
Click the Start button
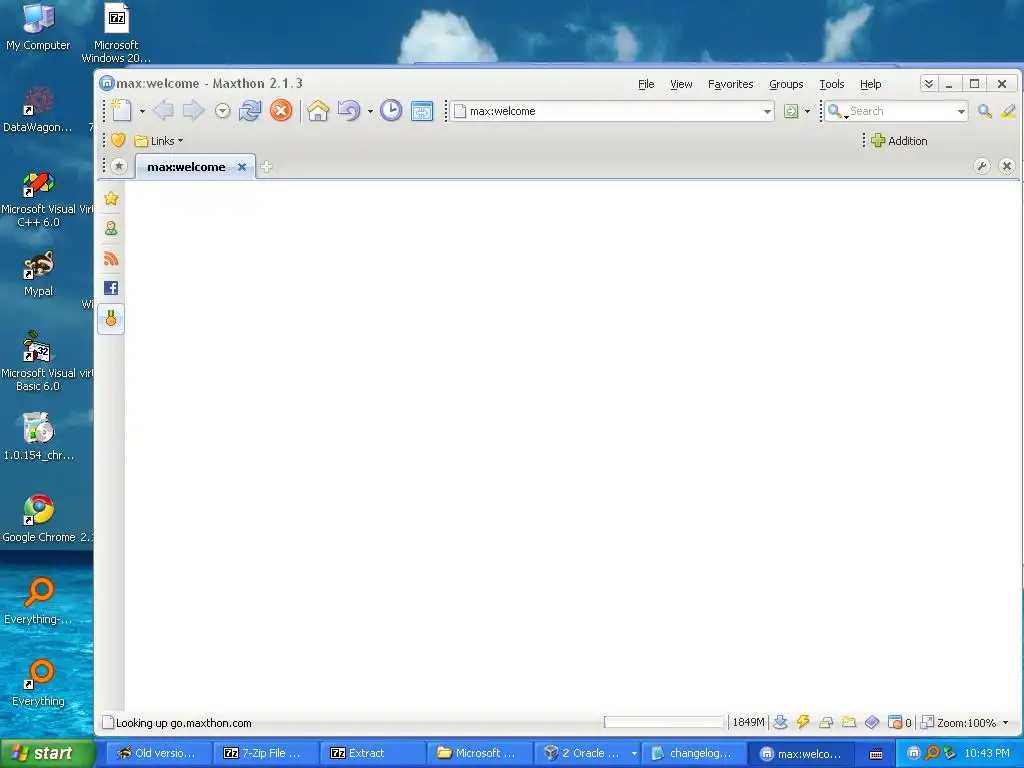click(x=47, y=753)
